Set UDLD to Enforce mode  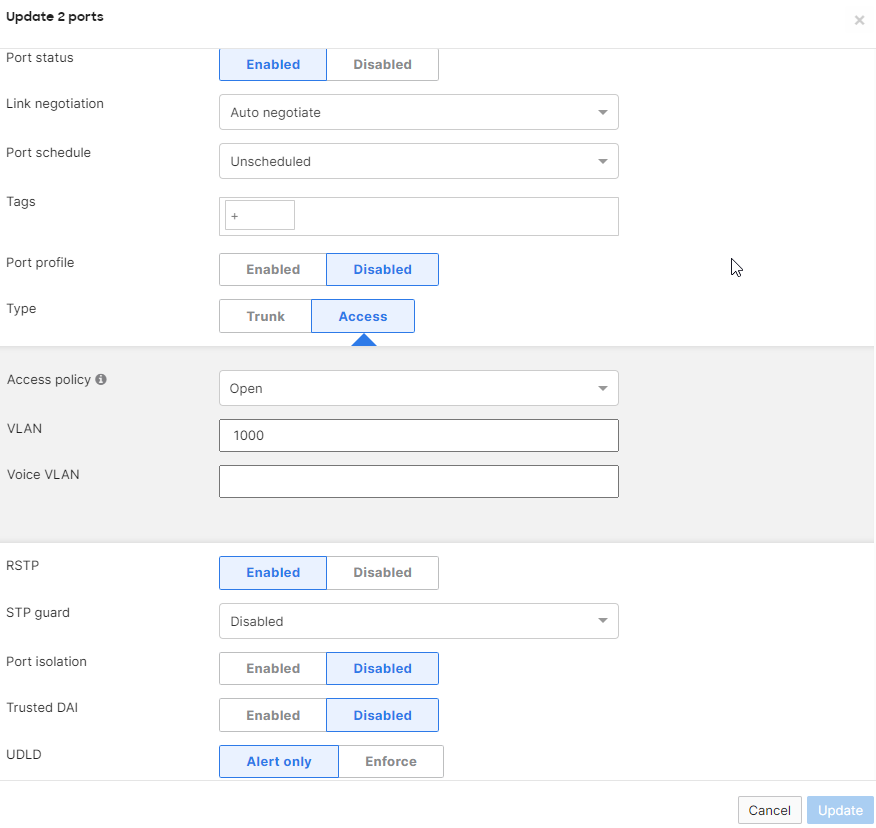[x=391, y=761]
